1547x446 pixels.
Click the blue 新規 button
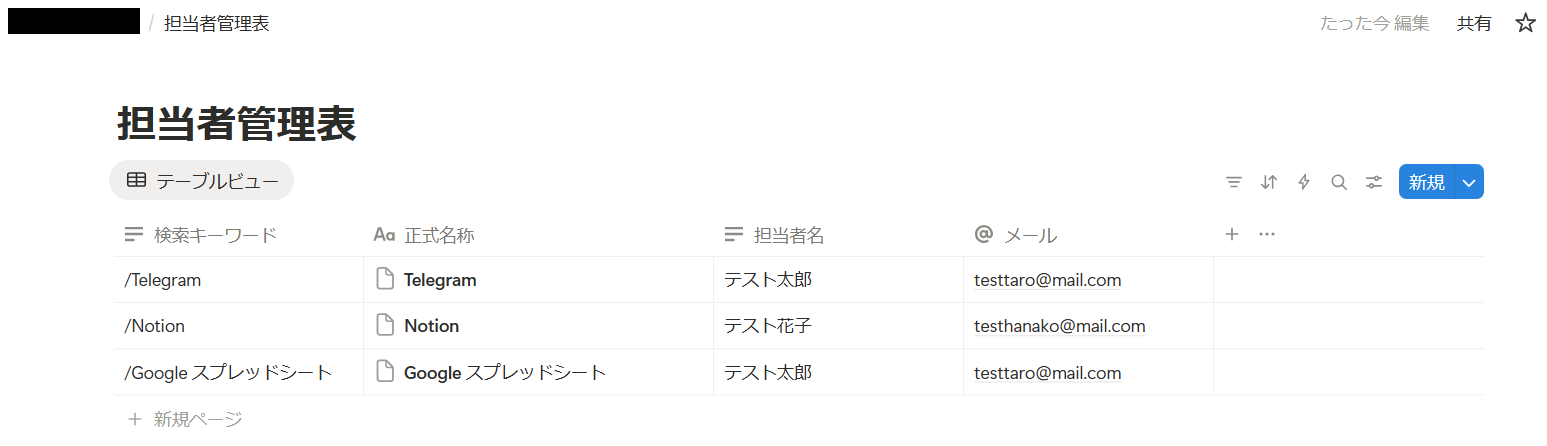tap(1426, 182)
